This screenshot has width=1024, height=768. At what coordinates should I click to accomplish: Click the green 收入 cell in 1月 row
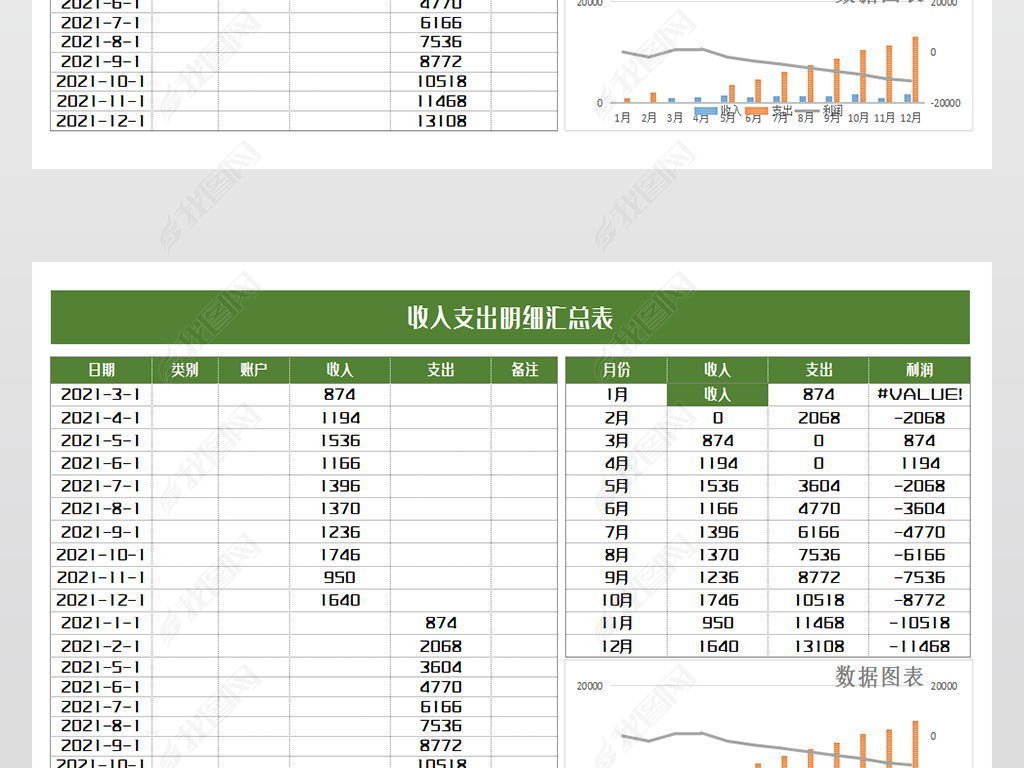[x=717, y=394]
